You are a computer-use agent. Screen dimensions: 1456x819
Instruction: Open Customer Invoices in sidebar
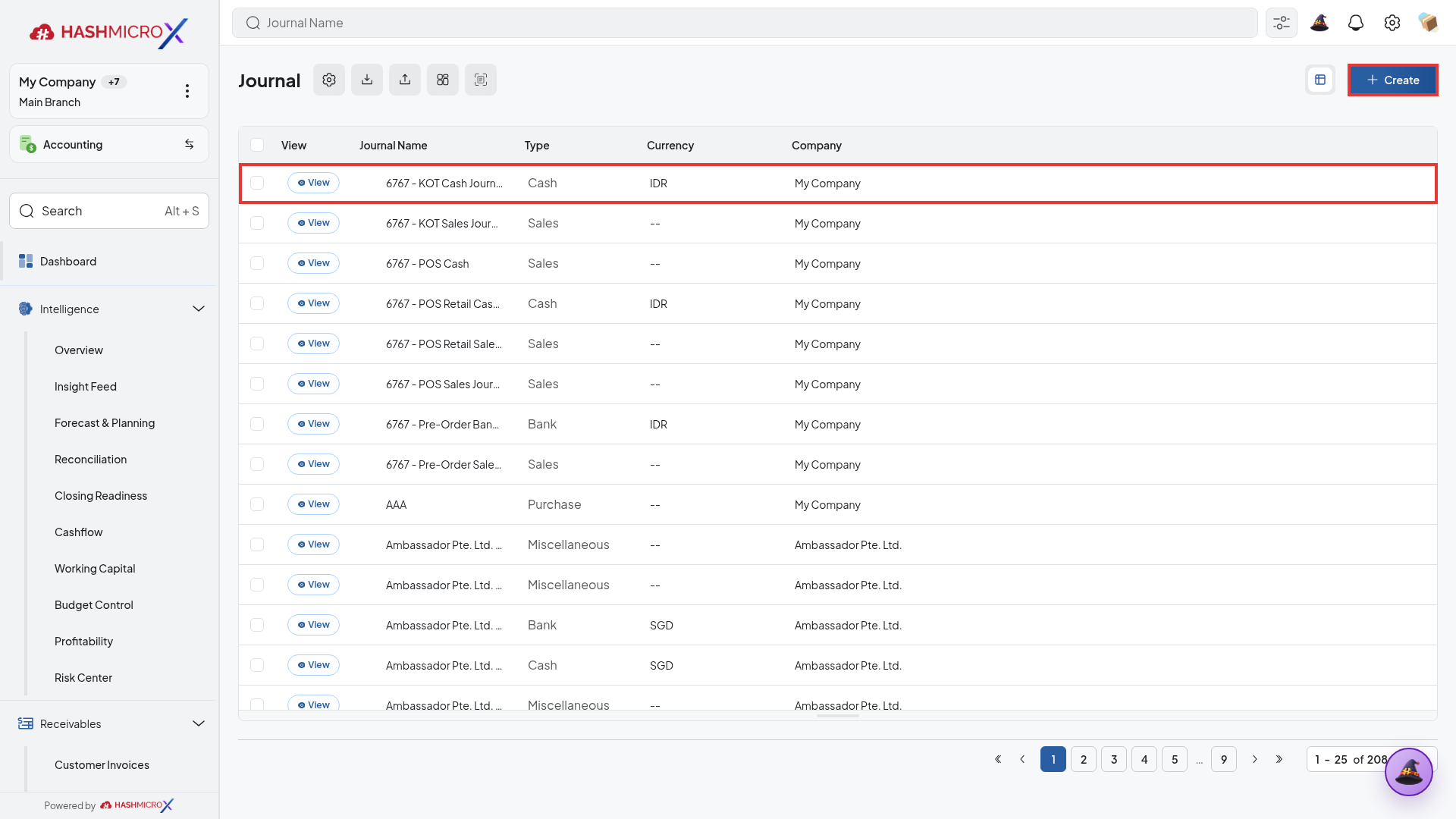pyautogui.click(x=102, y=765)
